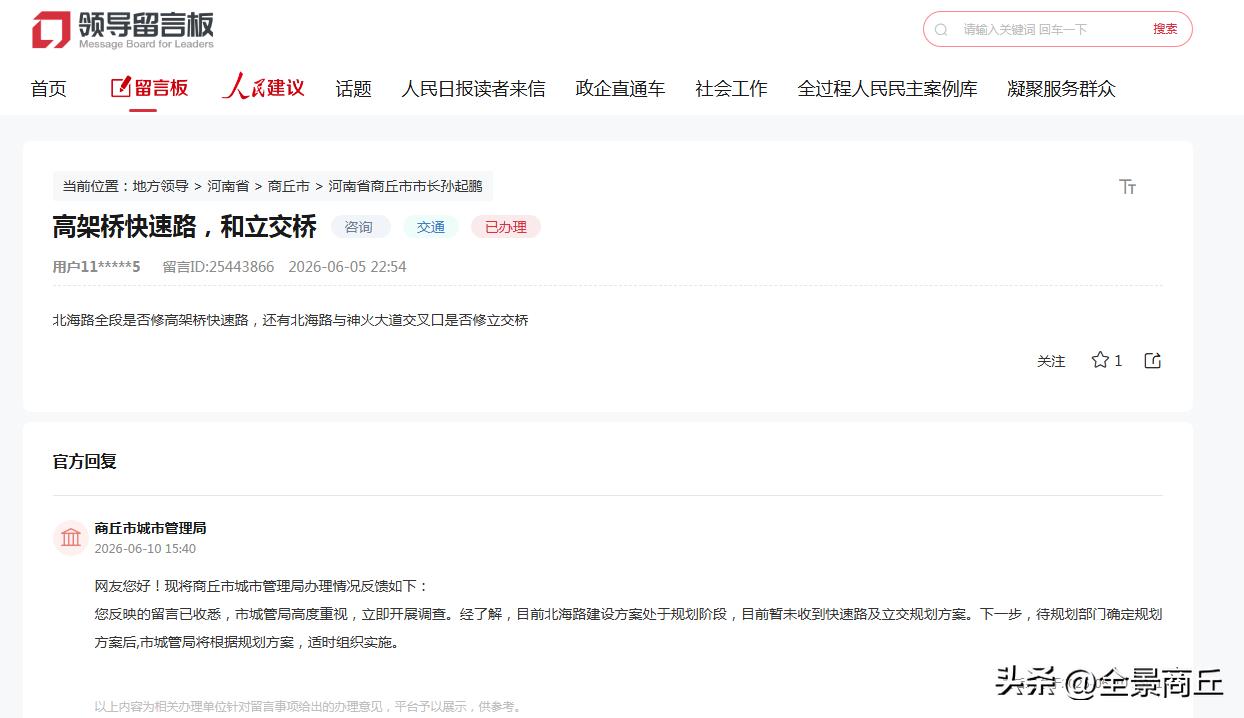Click the username 用户11*****5
The height and width of the screenshot is (718, 1244).
point(97,267)
